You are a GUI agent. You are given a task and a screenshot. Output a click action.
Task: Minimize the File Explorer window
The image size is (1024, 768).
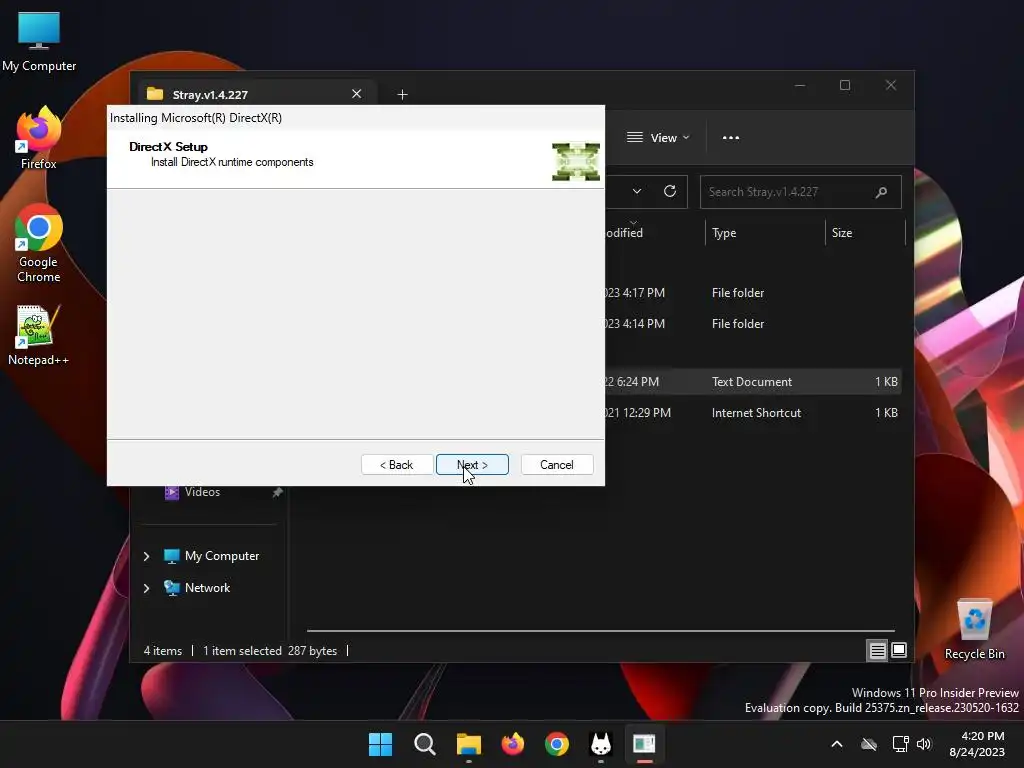[x=800, y=86]
